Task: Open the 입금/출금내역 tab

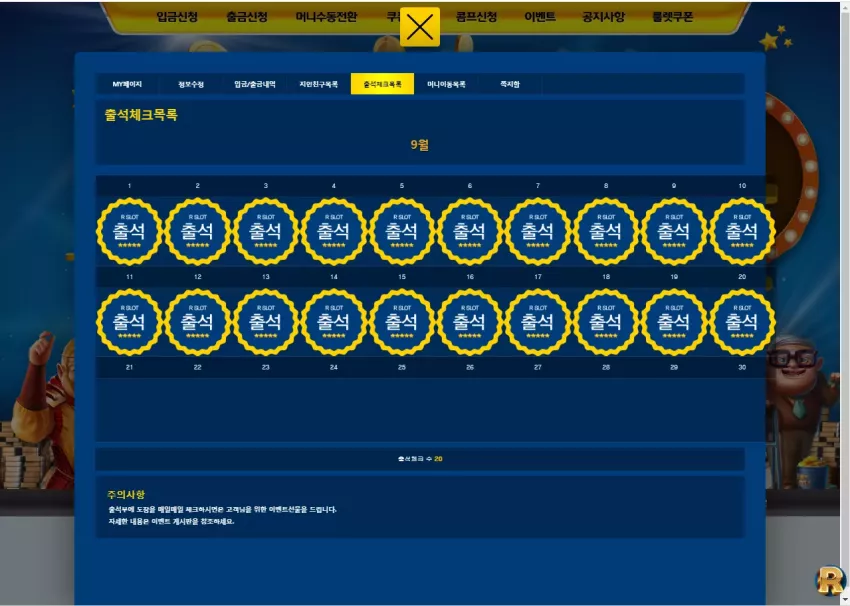Action: click(255, 84)
